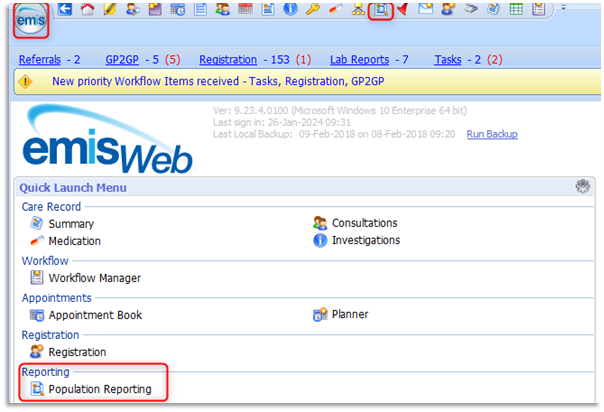Click the yellow pencil note toolbar icon
The image size is (604, 412).
(x=110, y=9)
